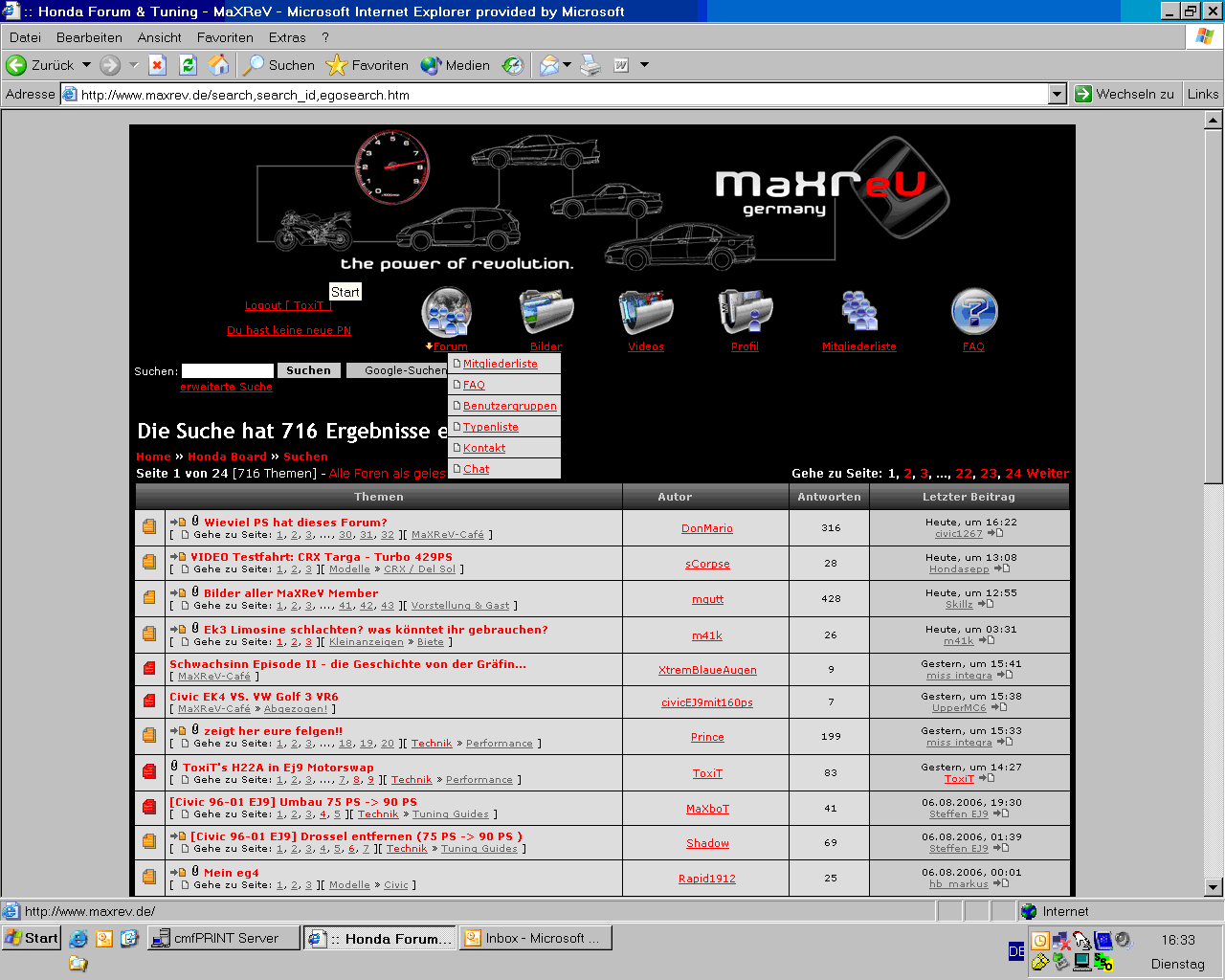Click folder icon of Mein eg4 thread
The image size is (1225, 980).
click(149, 877)
